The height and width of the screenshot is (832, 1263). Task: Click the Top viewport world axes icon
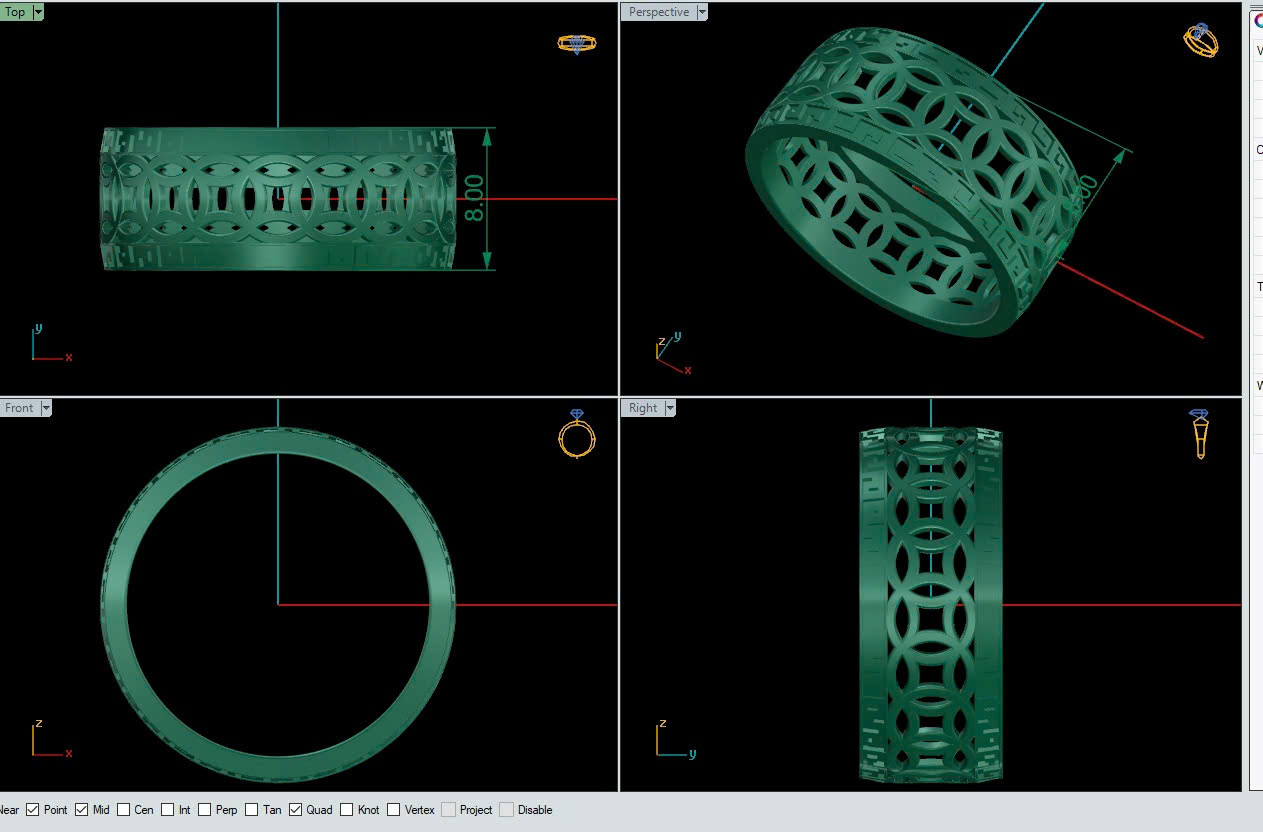[x=48, y=344]
